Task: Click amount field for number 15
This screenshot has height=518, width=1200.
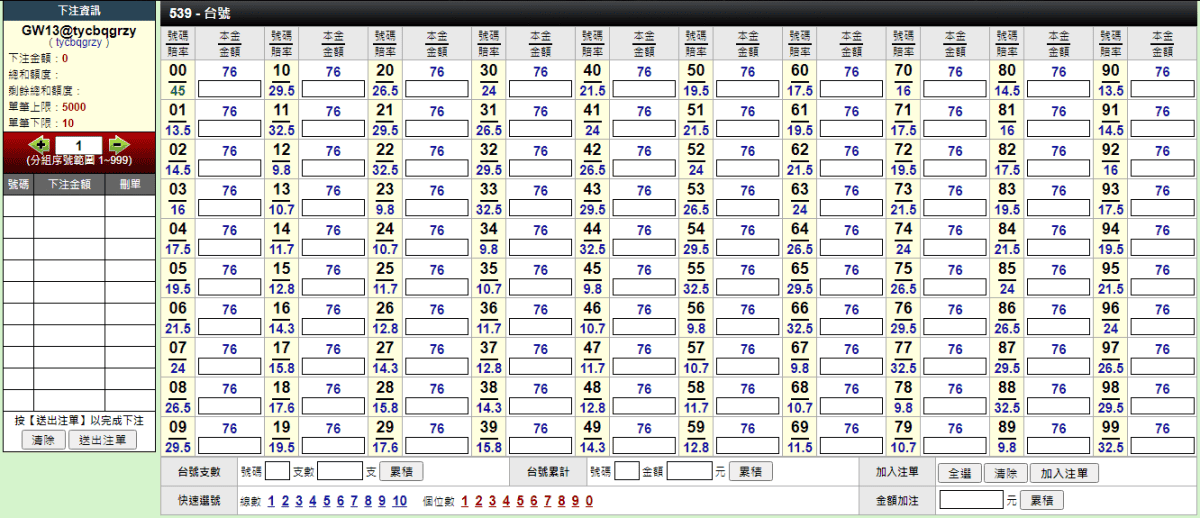Action: pos(334,288)
